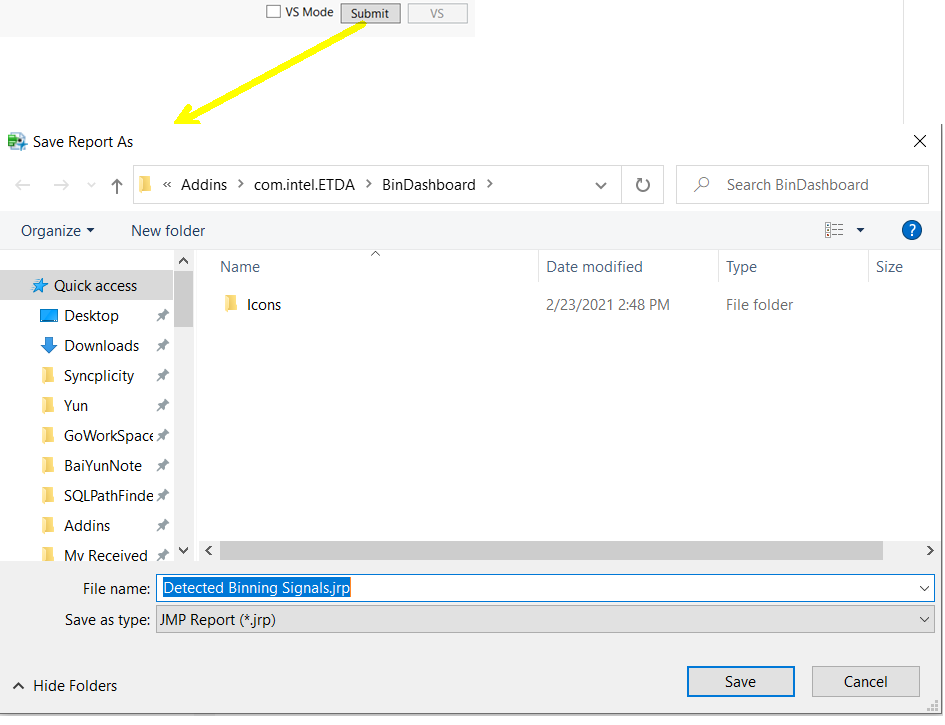Viewport: 945px width, 725px height.
Task: Open the GoWorkSpace pinned folder
Action: [x=108, y=435]
